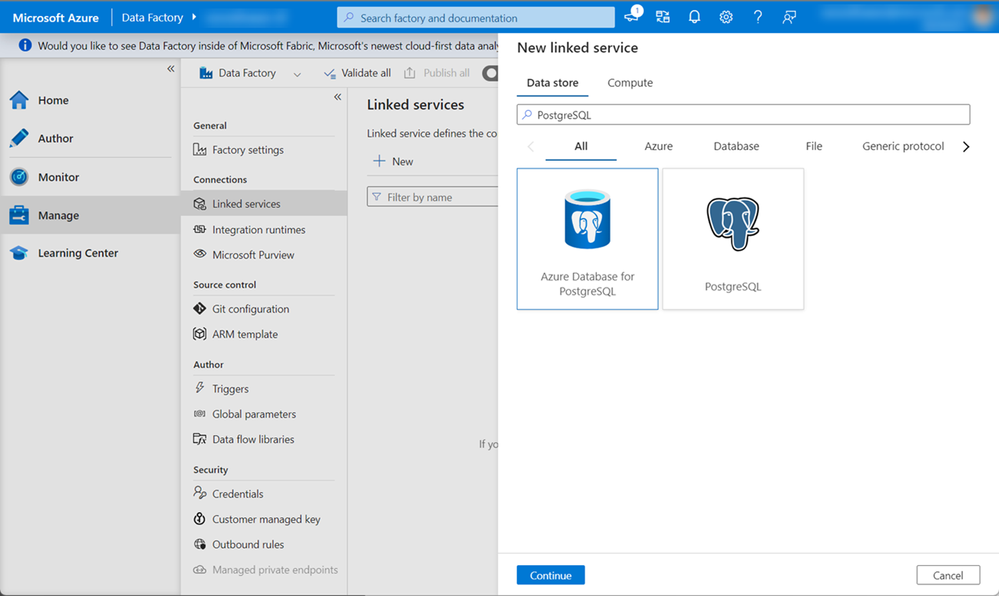Expand the Data Factory breadcrumb arrow

(194, 17)
